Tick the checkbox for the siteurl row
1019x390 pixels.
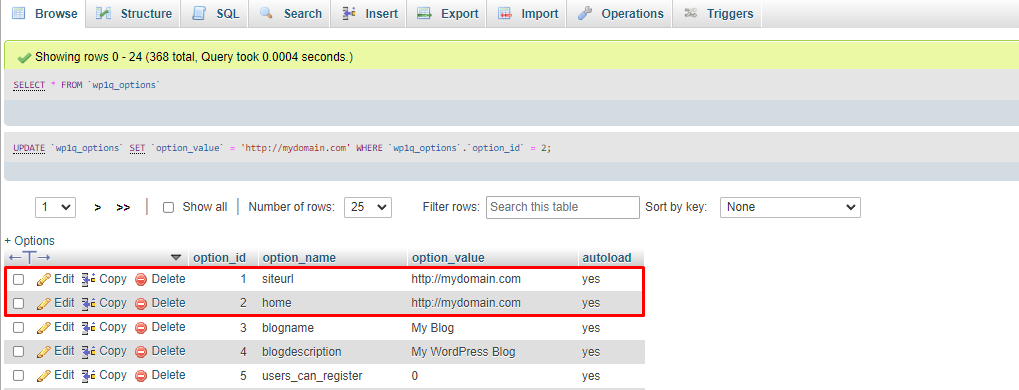(x=19, y=280)
